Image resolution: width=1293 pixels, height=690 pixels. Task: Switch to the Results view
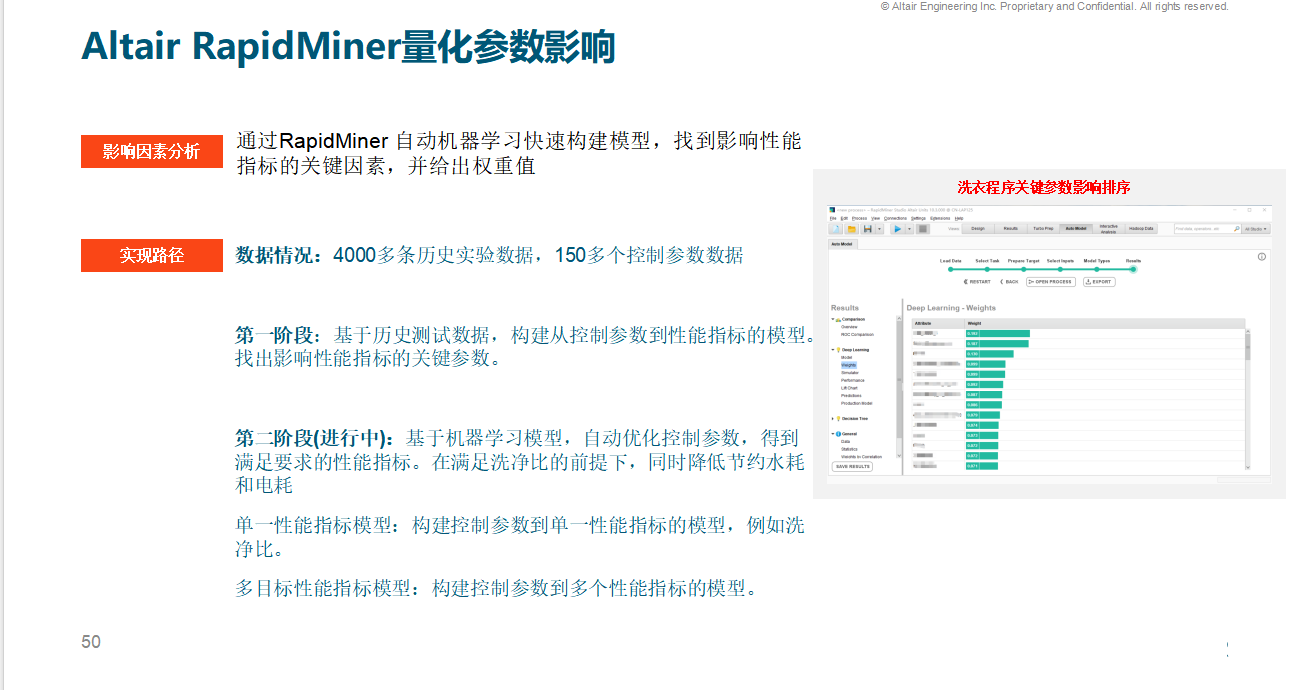coord(1011,229)
